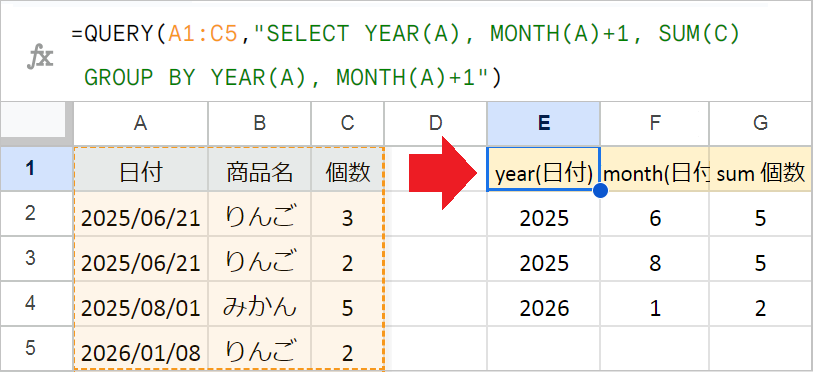Click the year(日付) result header cell
Image resolution: width=813 pixels, height=372 pixels.
coord(543,169)
